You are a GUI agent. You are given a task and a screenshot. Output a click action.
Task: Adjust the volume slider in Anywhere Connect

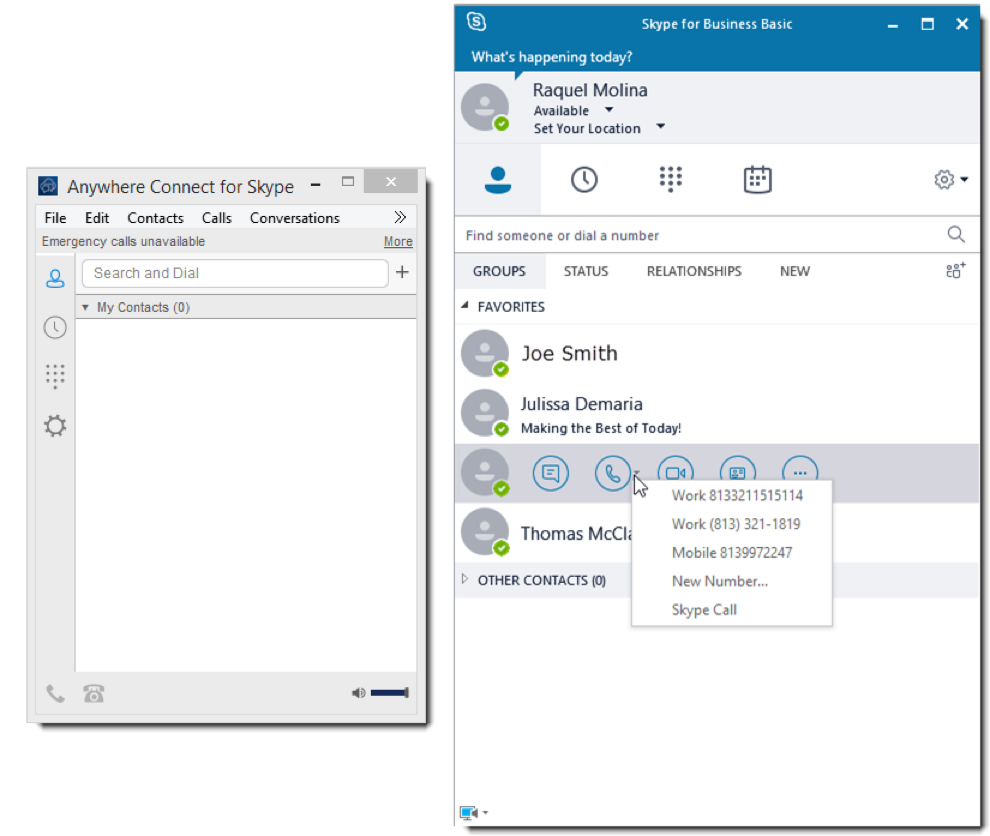pyautogui.click(x=390, y=693)
